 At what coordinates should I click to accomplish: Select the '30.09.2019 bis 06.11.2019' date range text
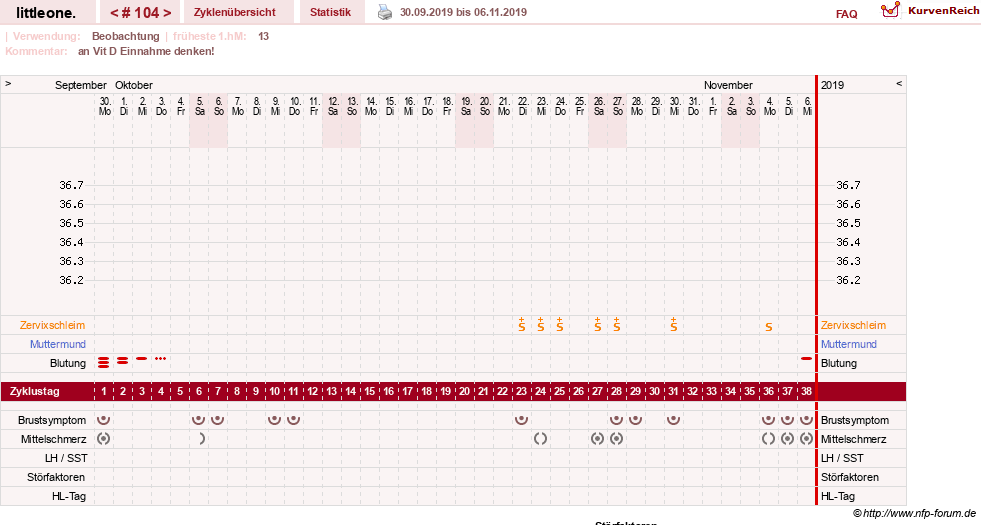coord(464,12)
